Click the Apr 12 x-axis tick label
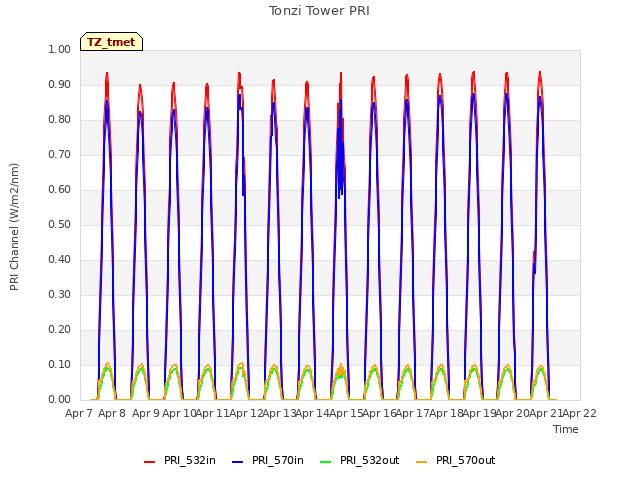Viewport: 640px width, 480px height. coord(246,413)
